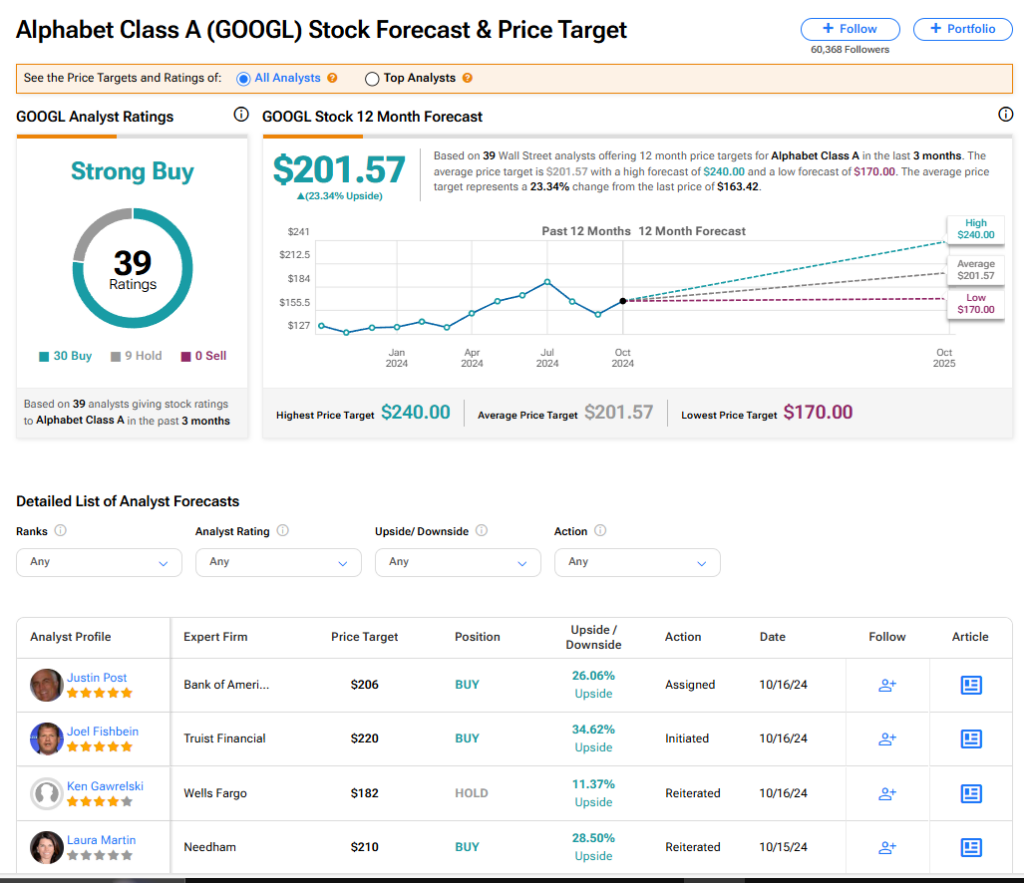Click follow icon for Ken Gawrelski
The image size is (1024, 883).
[x=886, y=793]
